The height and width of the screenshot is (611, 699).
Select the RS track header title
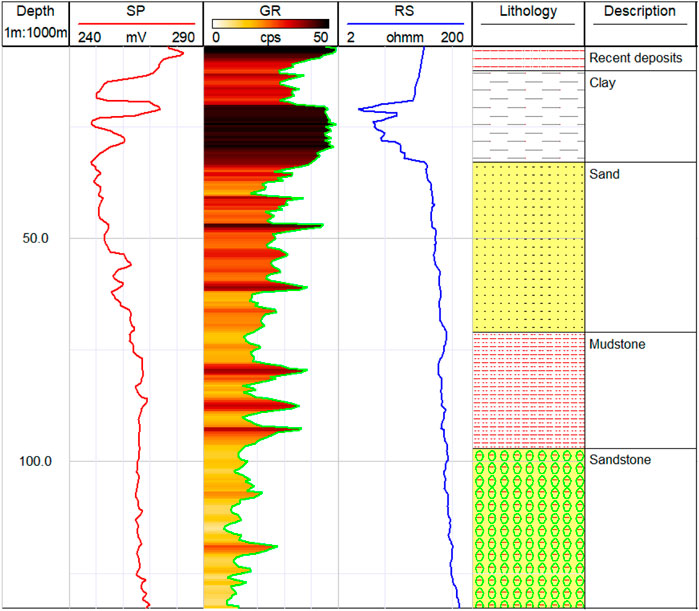[404, 11]
